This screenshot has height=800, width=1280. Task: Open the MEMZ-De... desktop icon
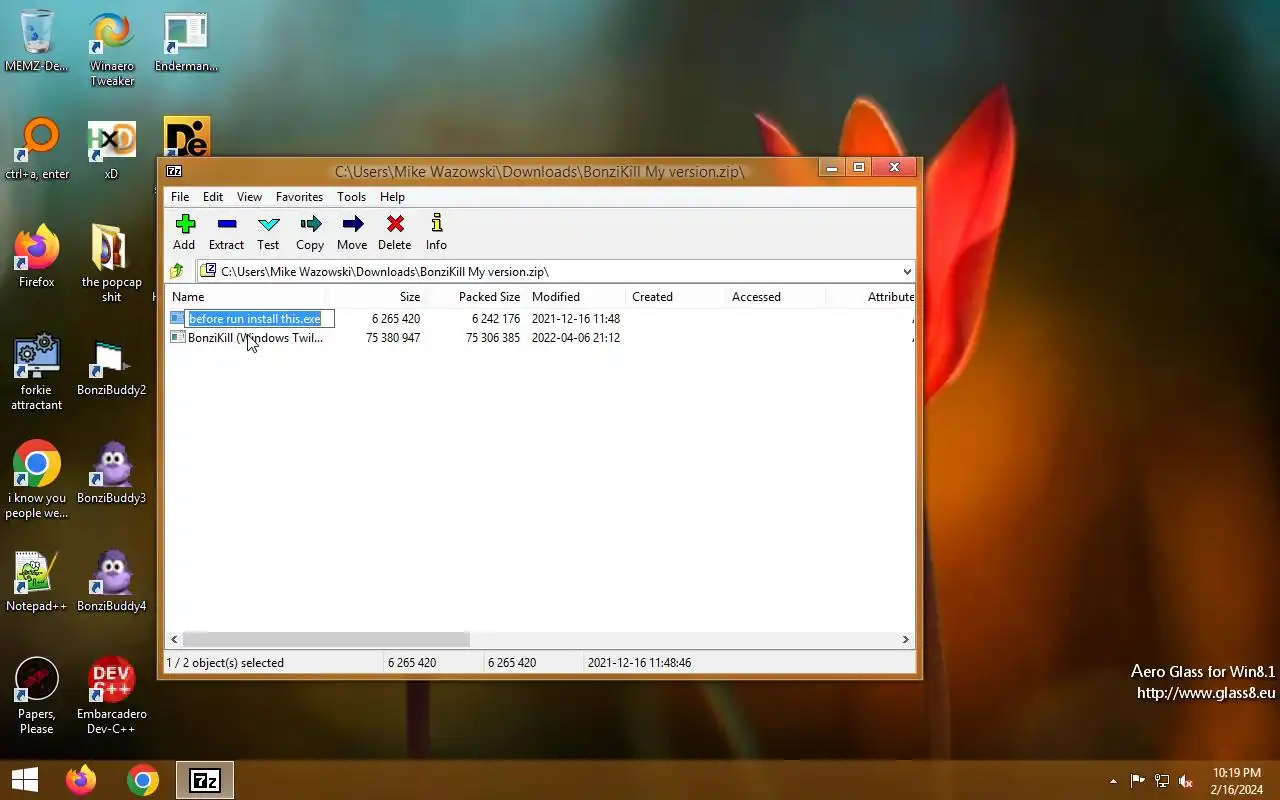click(x=37, y=42)
